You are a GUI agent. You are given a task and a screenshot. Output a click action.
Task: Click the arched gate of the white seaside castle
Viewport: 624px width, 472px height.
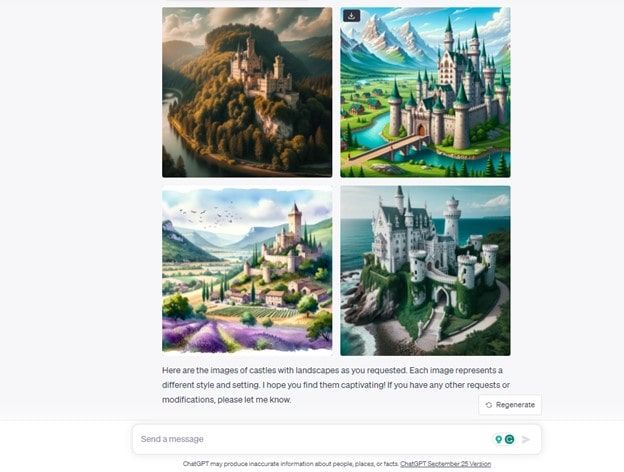point(441,297)
